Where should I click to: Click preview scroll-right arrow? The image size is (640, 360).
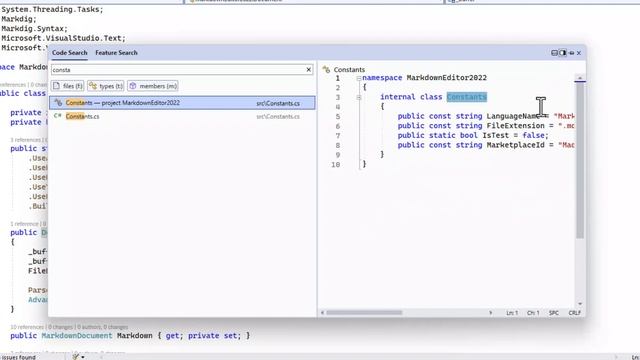pos(491,313)
